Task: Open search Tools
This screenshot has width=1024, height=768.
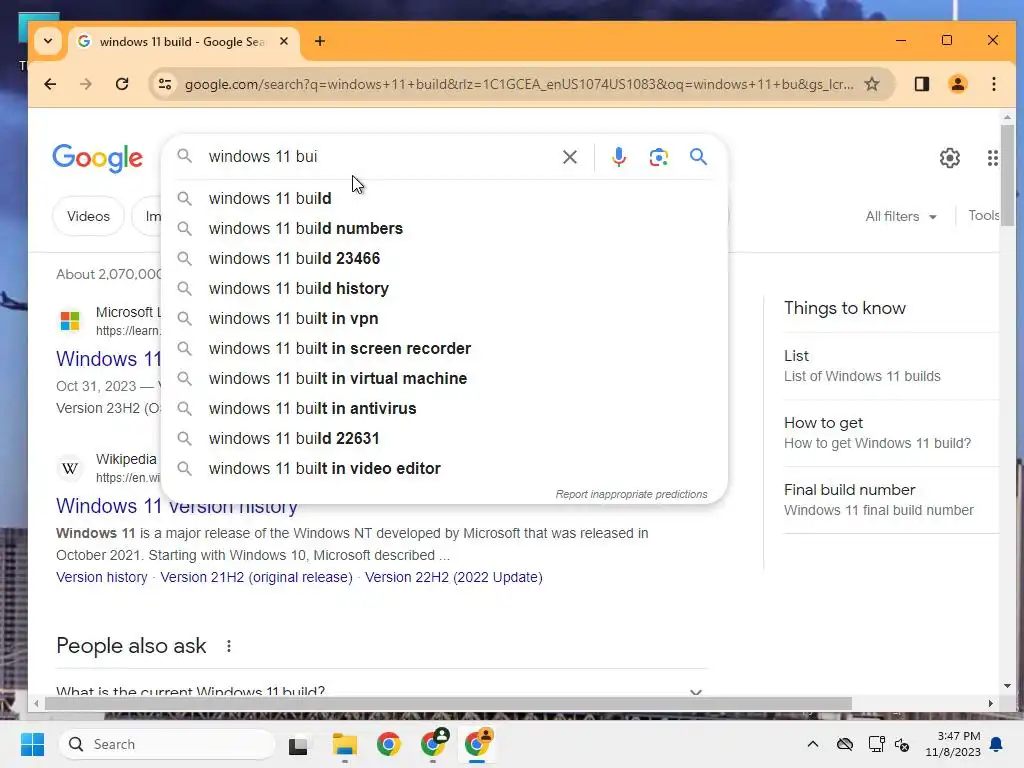Action: (984, 216)
